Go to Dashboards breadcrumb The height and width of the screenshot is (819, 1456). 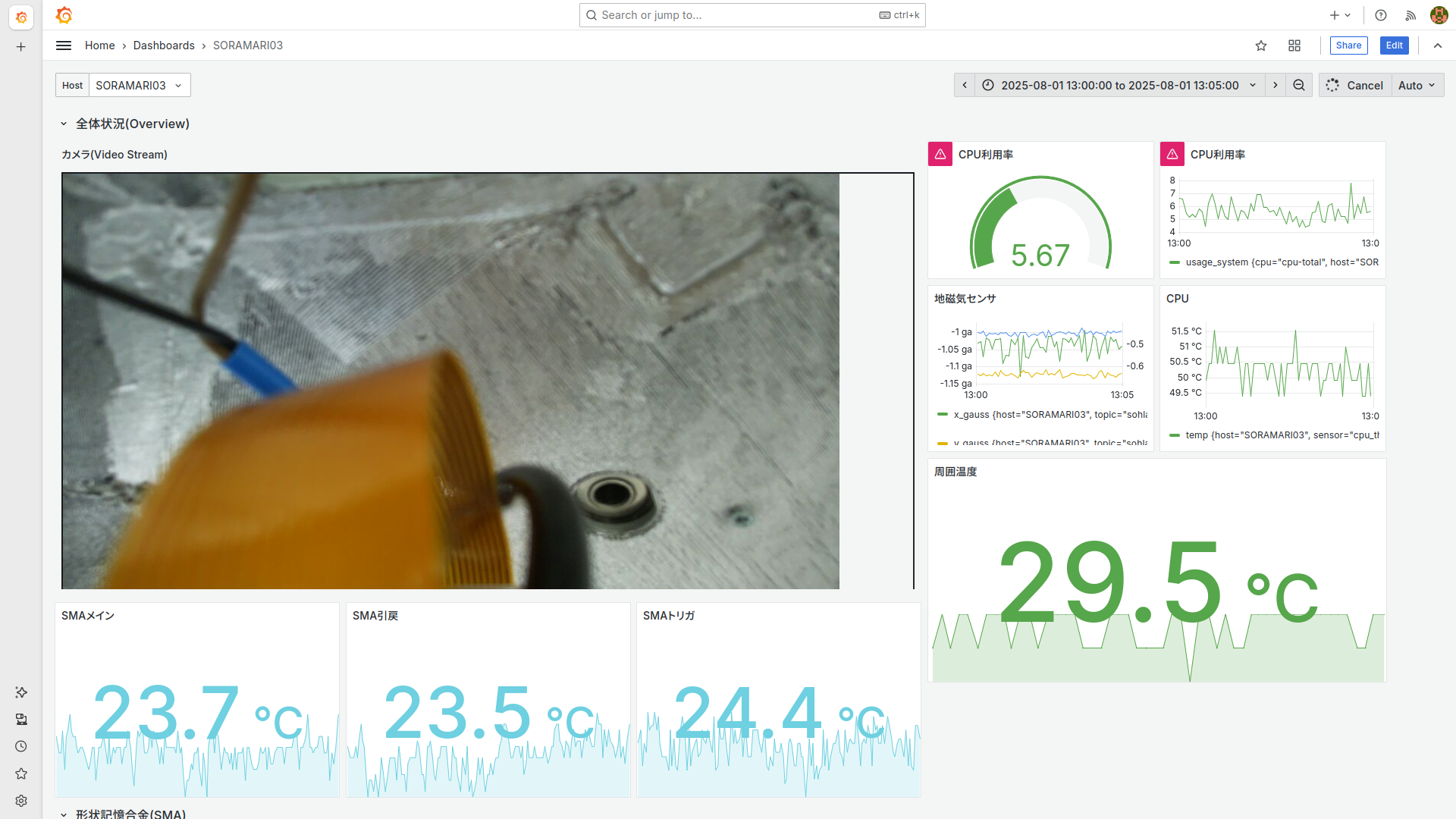click(164, 45)
